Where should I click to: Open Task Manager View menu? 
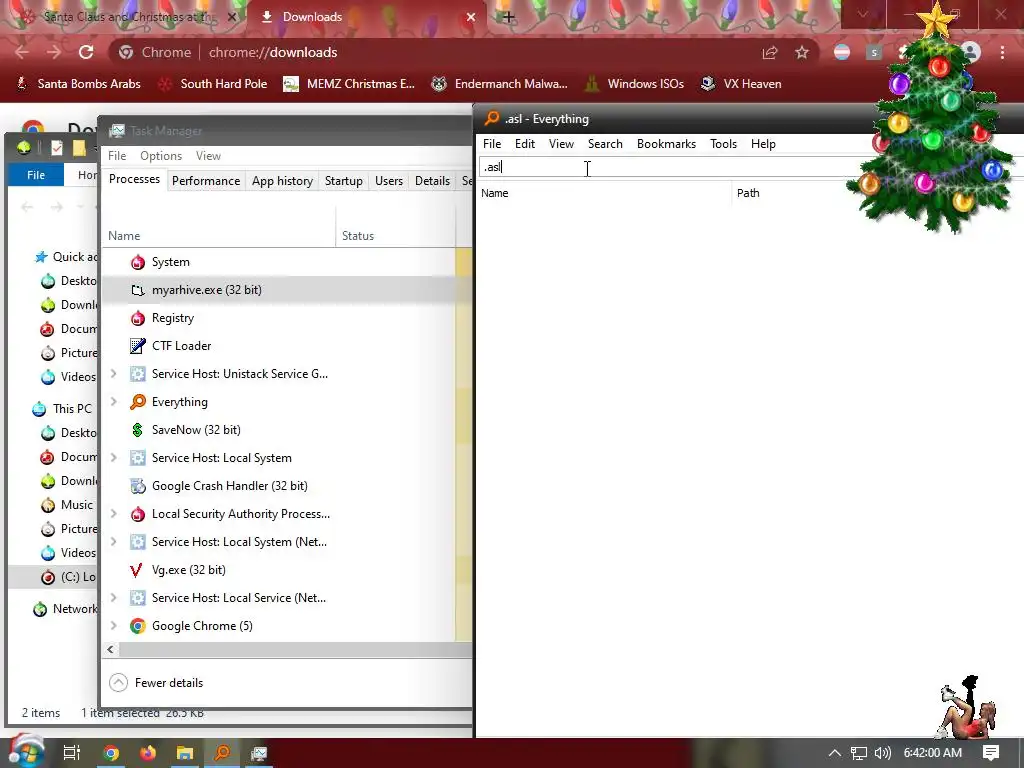[208, 155]
